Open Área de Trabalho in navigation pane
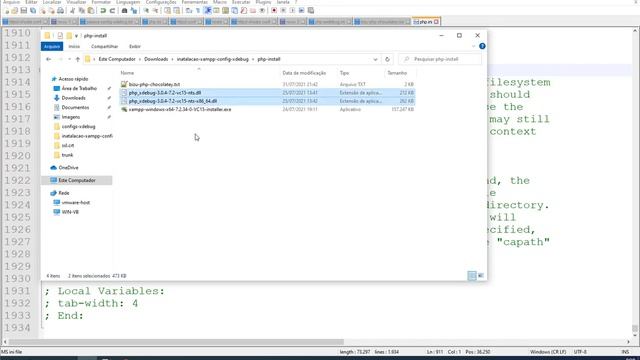Viewport: 640px width, 360px height. click(x=79, y=89)
